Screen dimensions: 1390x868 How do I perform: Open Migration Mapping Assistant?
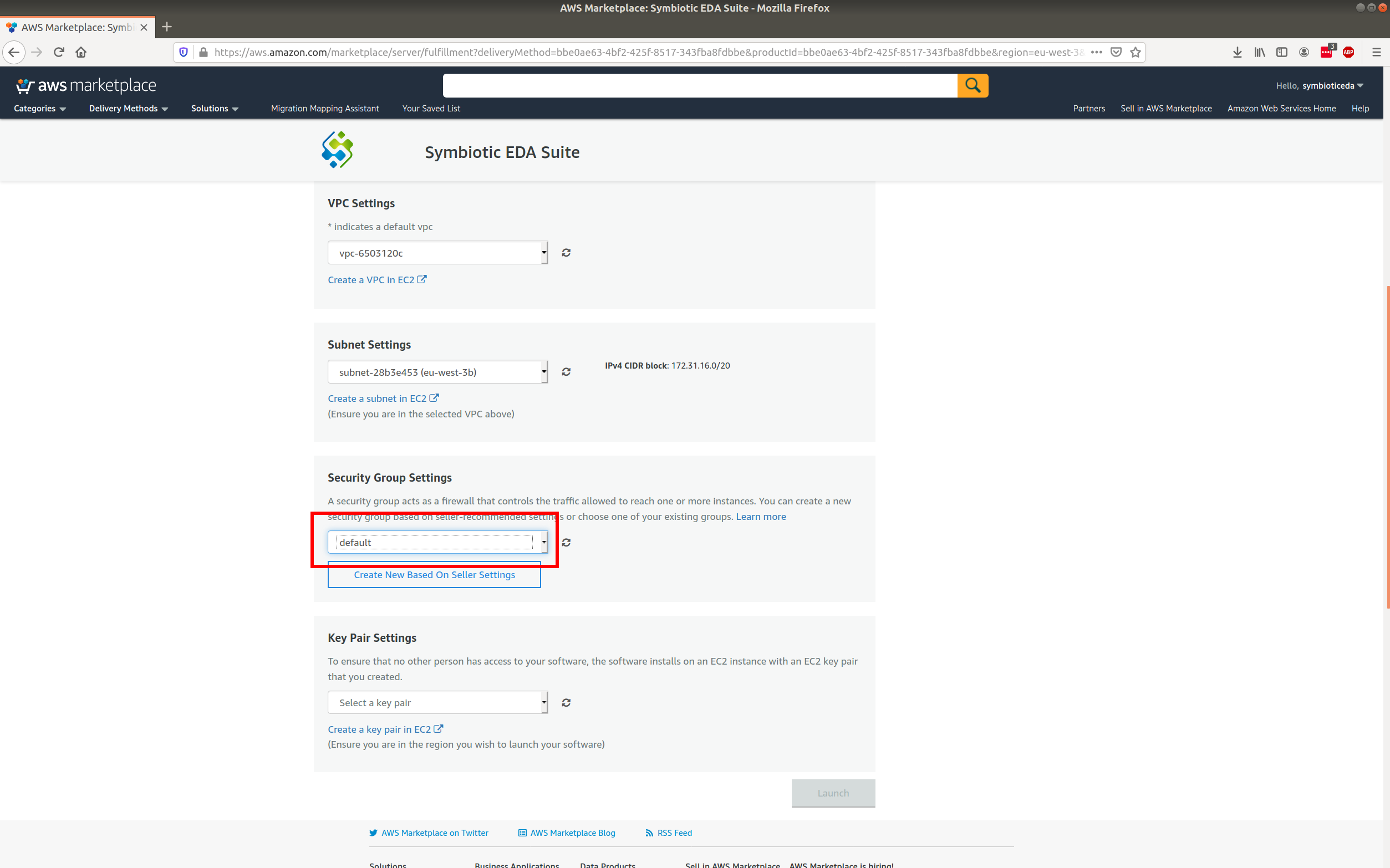[325, 109]
